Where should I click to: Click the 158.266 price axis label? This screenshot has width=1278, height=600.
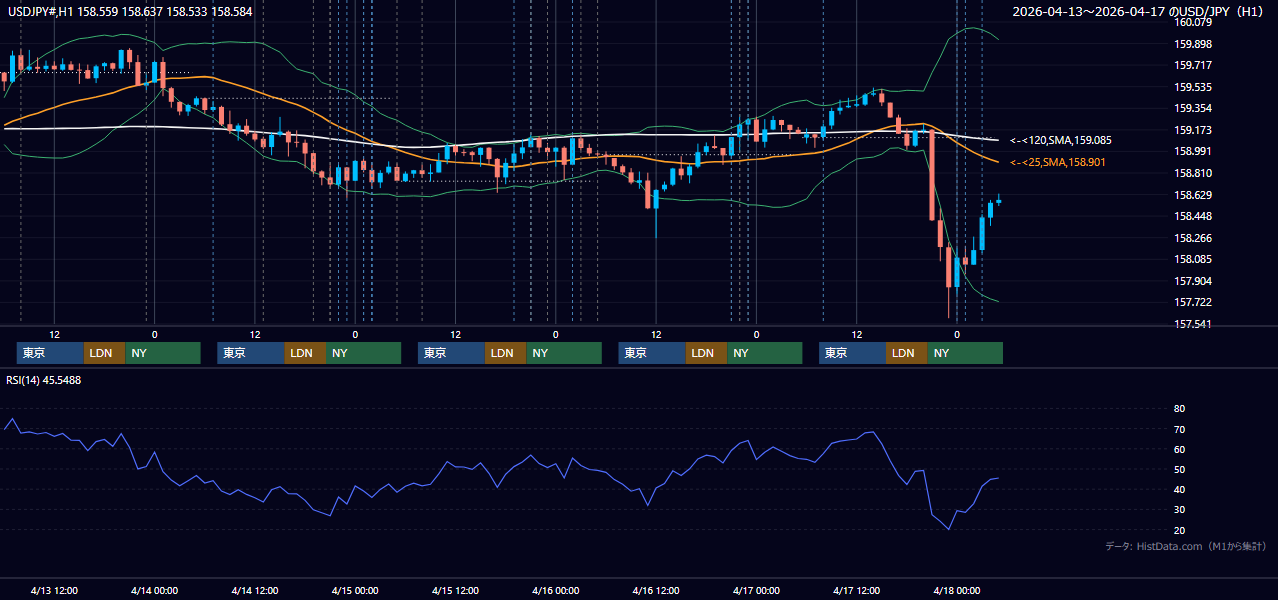pos(1194,238)
